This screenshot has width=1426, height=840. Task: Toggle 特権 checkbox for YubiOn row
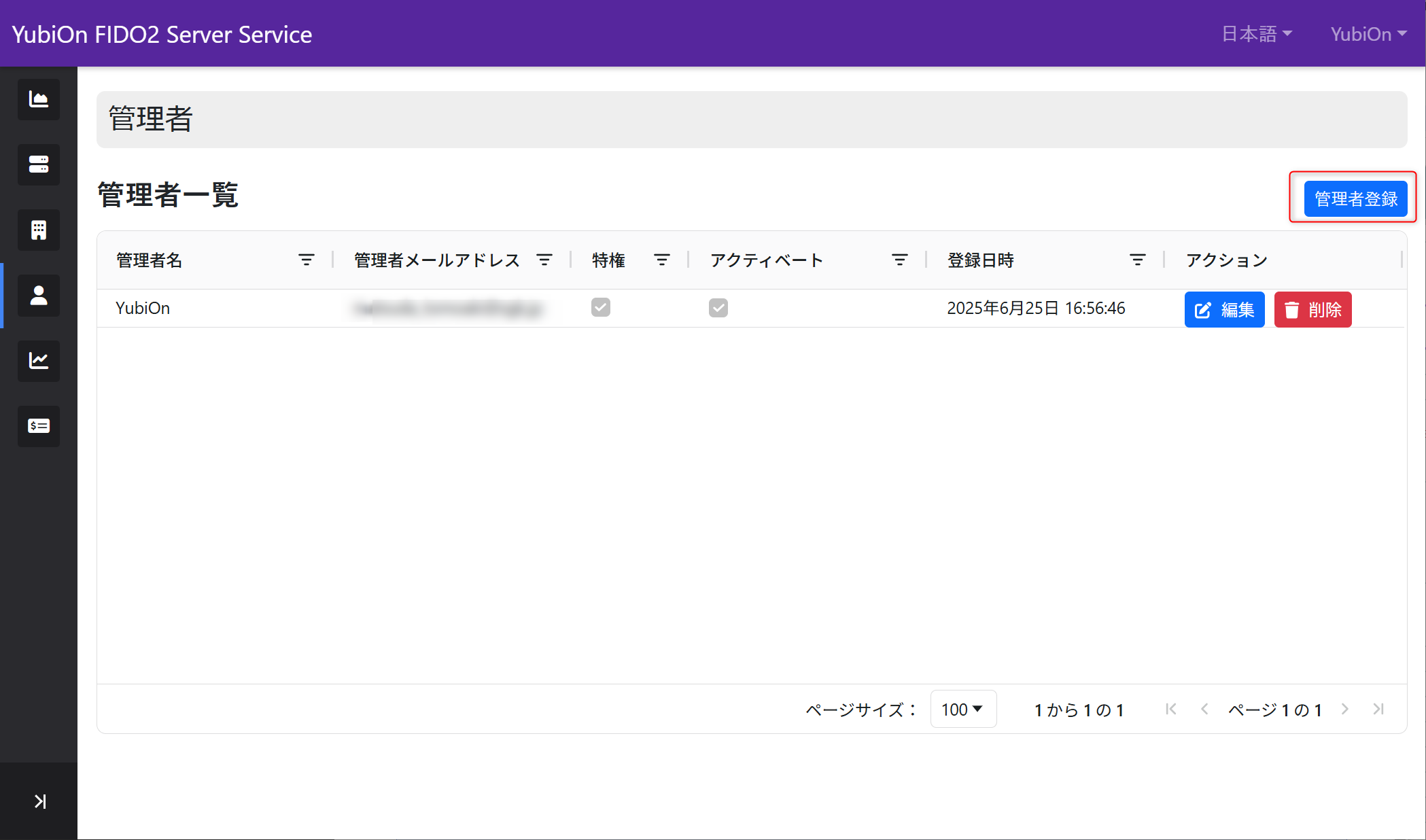tap(601, 308)
